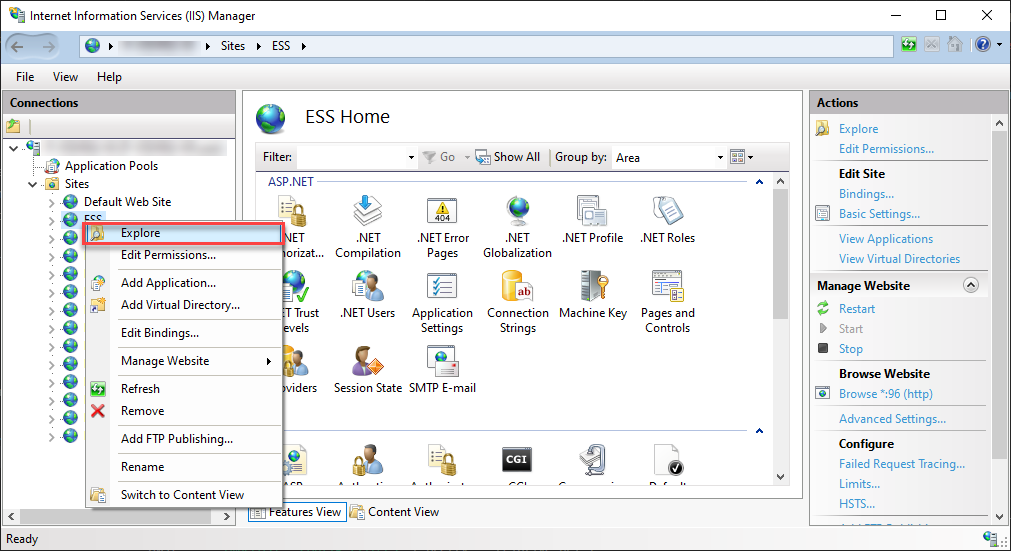The width and height of the screenshot is (1011, 551).
Task: Click the Browse website globe icon in Actions
Action: pos(822,393)
